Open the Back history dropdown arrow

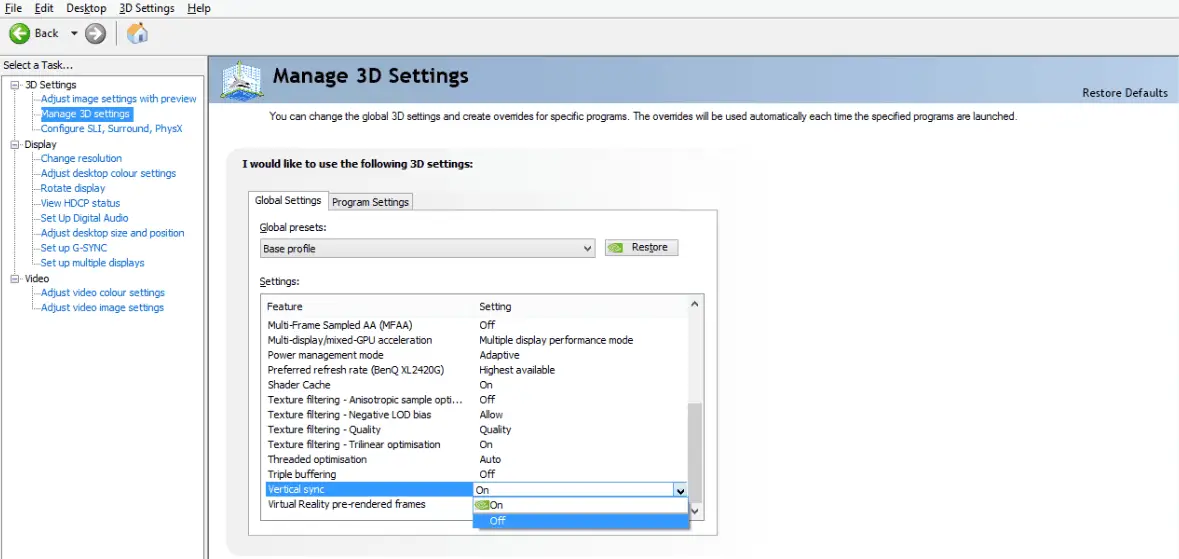[74, 33]
